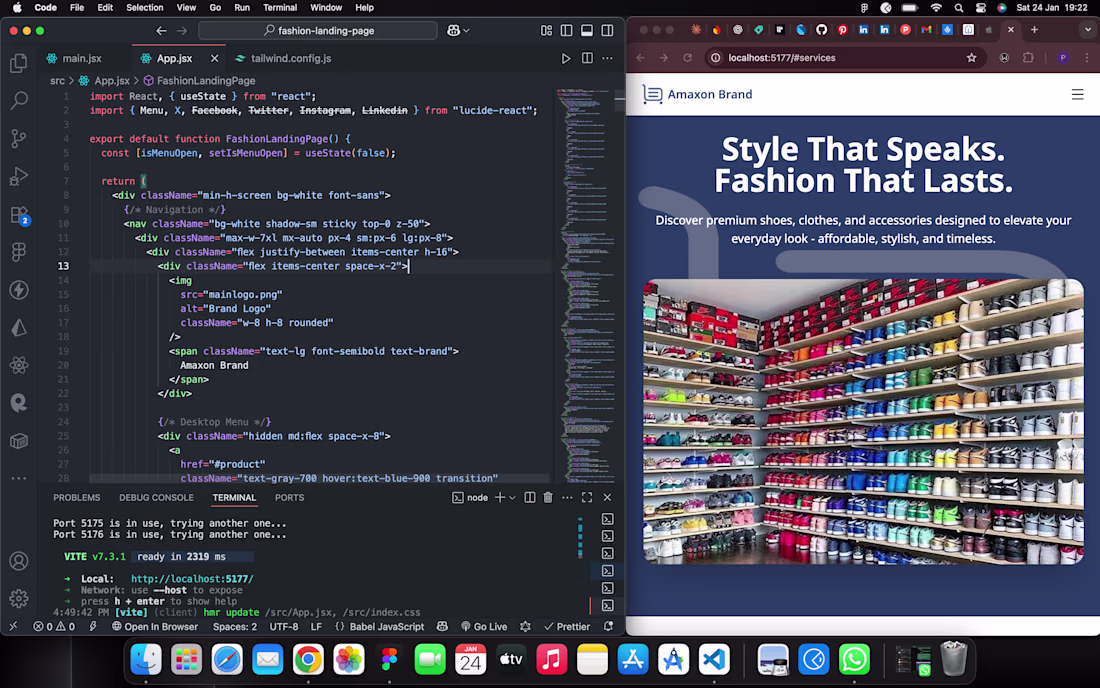Open the hamburger menu on Amaxon Brand page
The width and height of the screenshot is (1100, 688).
pyautogui.click(x=1077, y=95)
